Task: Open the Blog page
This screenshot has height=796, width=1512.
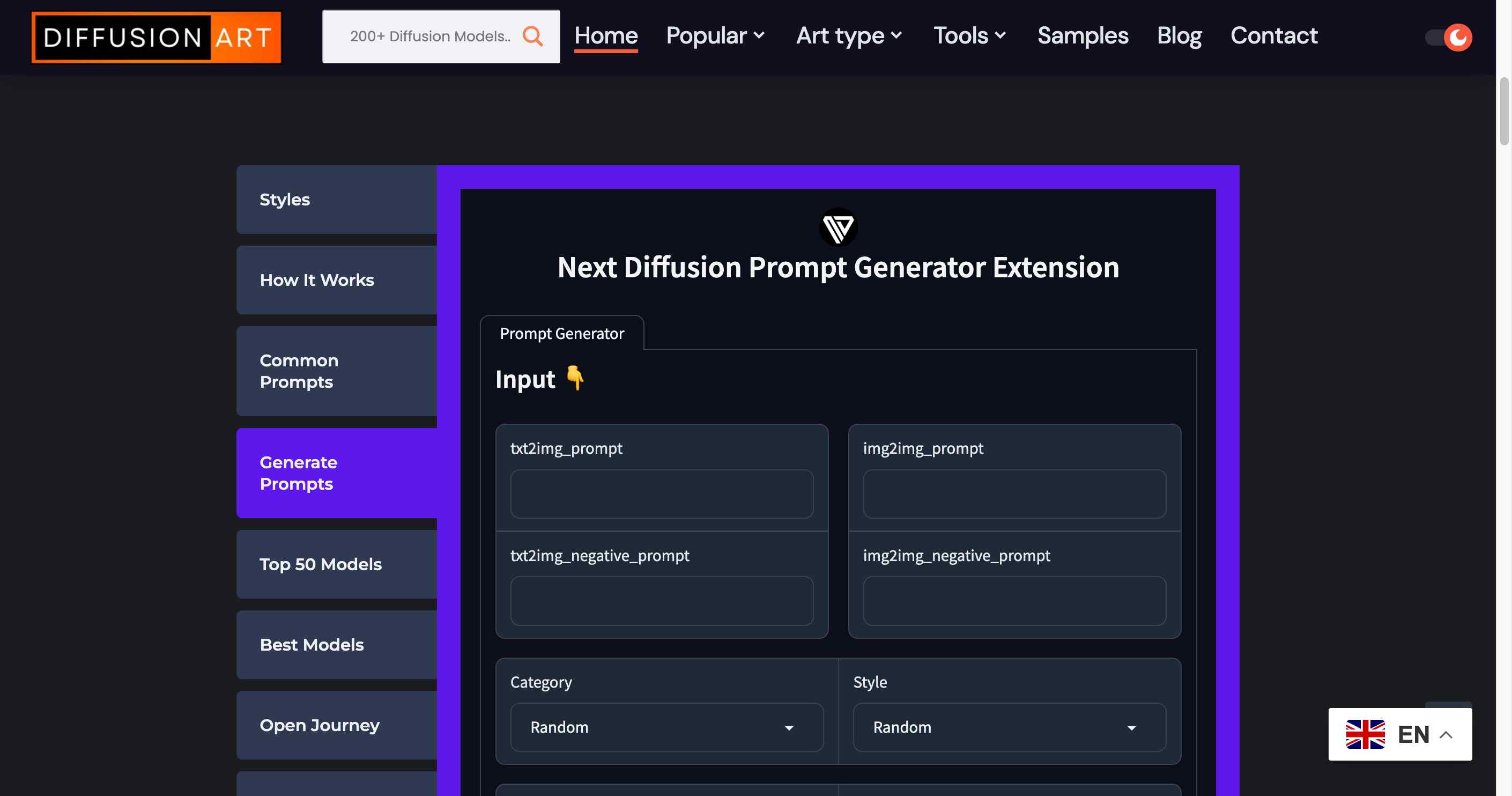Action: [x=1179, y=36]
